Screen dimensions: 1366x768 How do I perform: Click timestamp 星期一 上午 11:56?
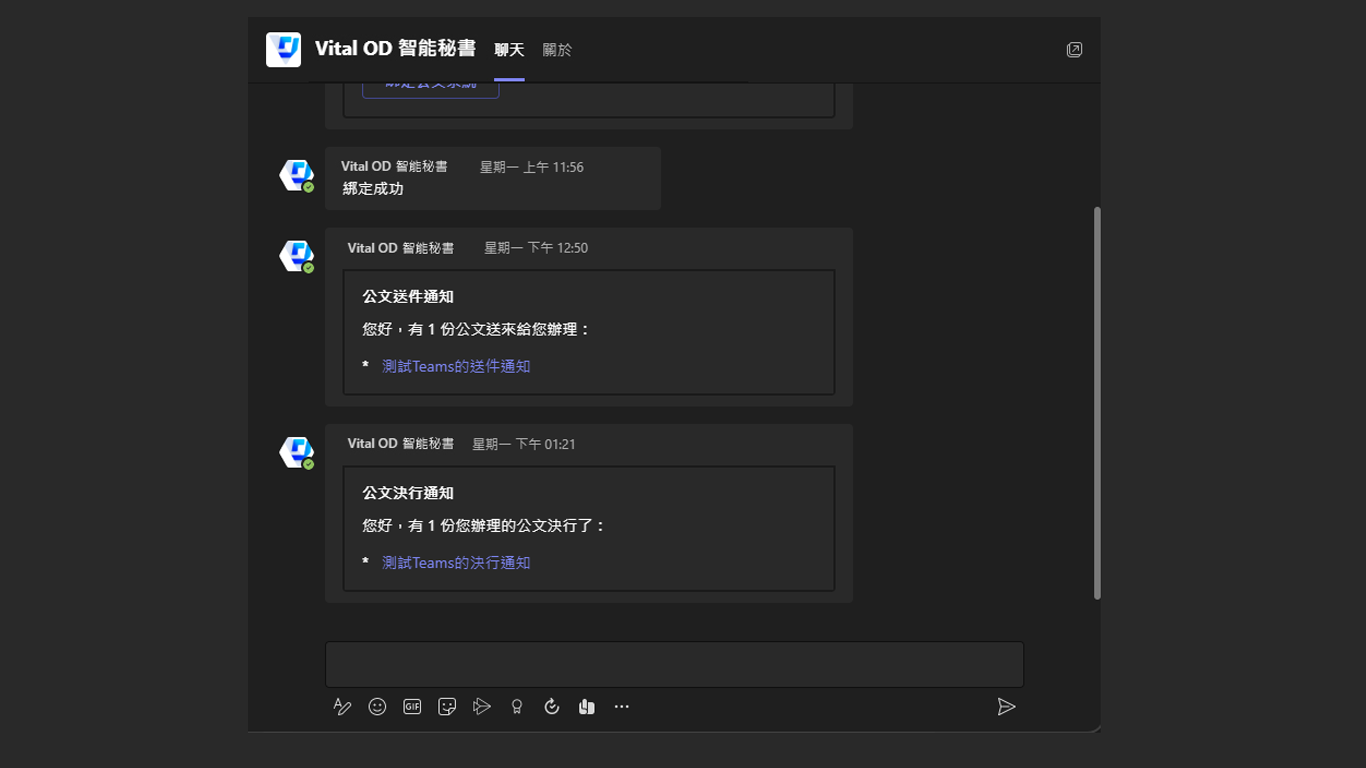(x=531, y=167)
